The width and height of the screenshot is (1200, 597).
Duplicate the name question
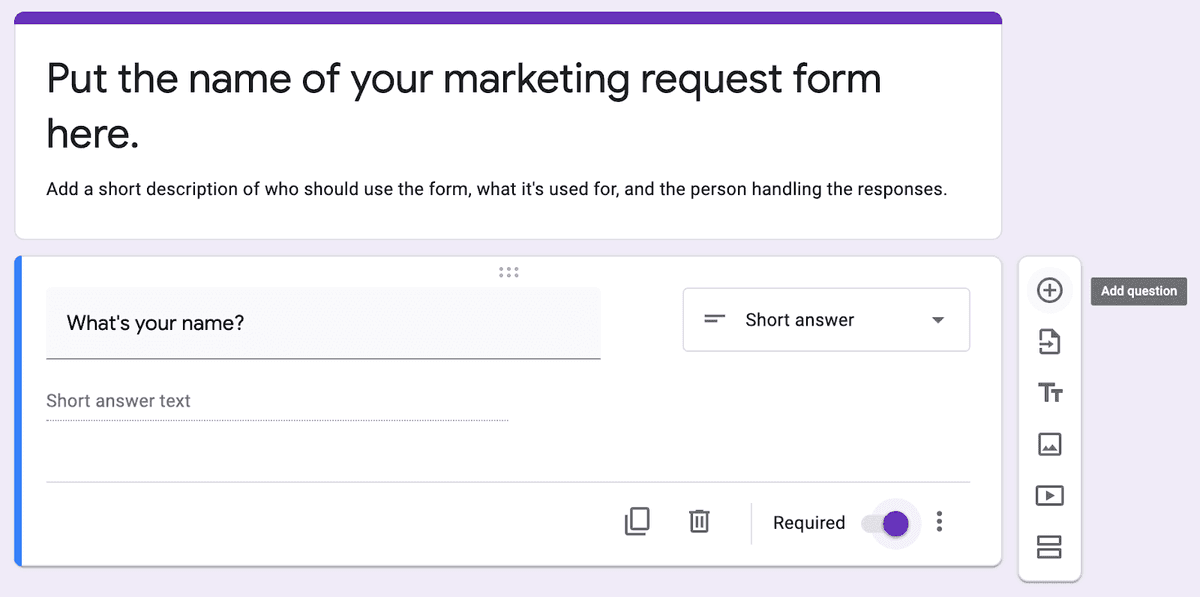coord(637,521)
